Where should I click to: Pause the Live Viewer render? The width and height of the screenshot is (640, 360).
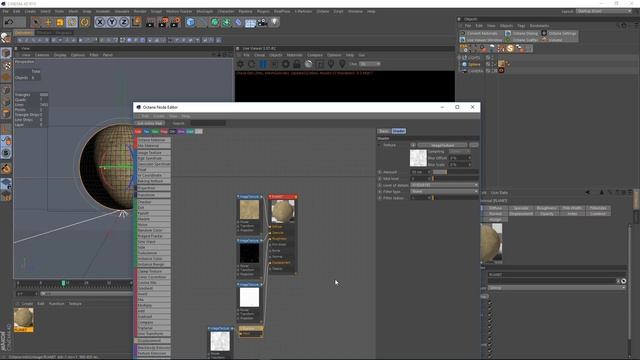[x=263, y=64]
